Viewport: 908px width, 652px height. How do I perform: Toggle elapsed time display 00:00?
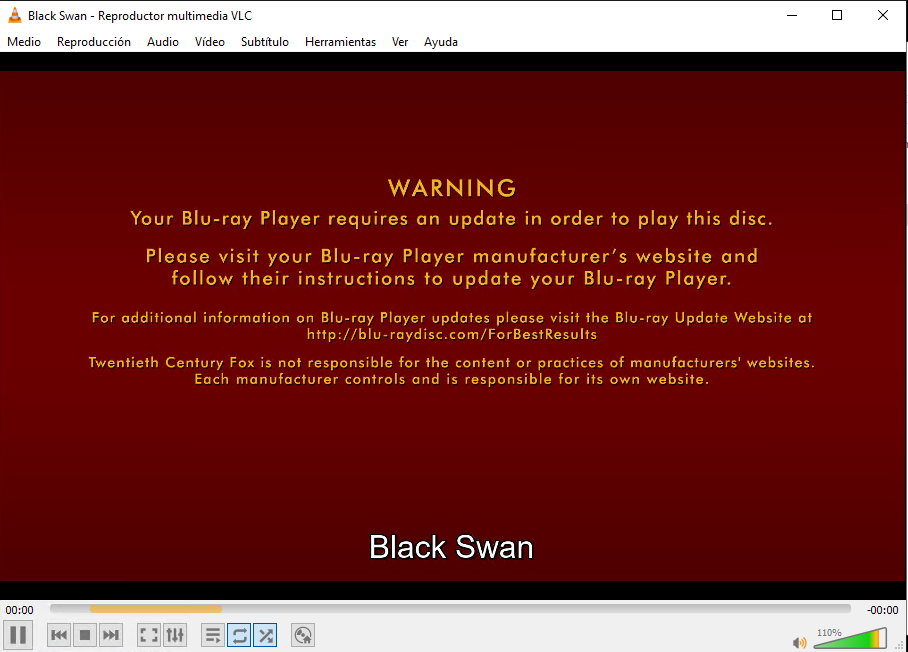[20, 610]
